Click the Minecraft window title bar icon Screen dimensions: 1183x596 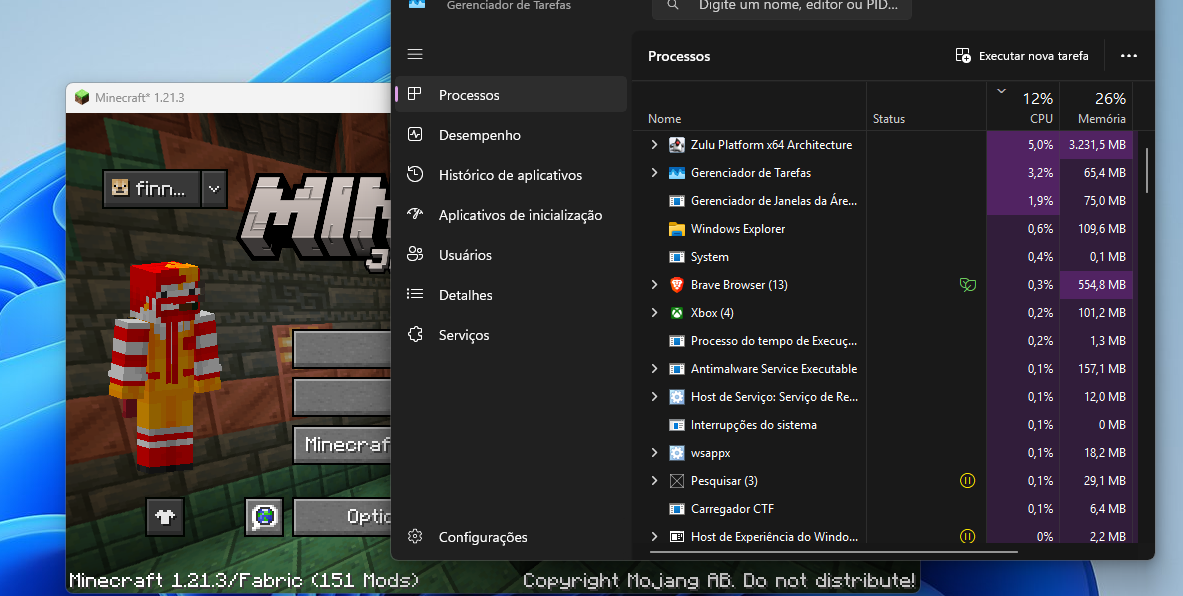point(81,98)
